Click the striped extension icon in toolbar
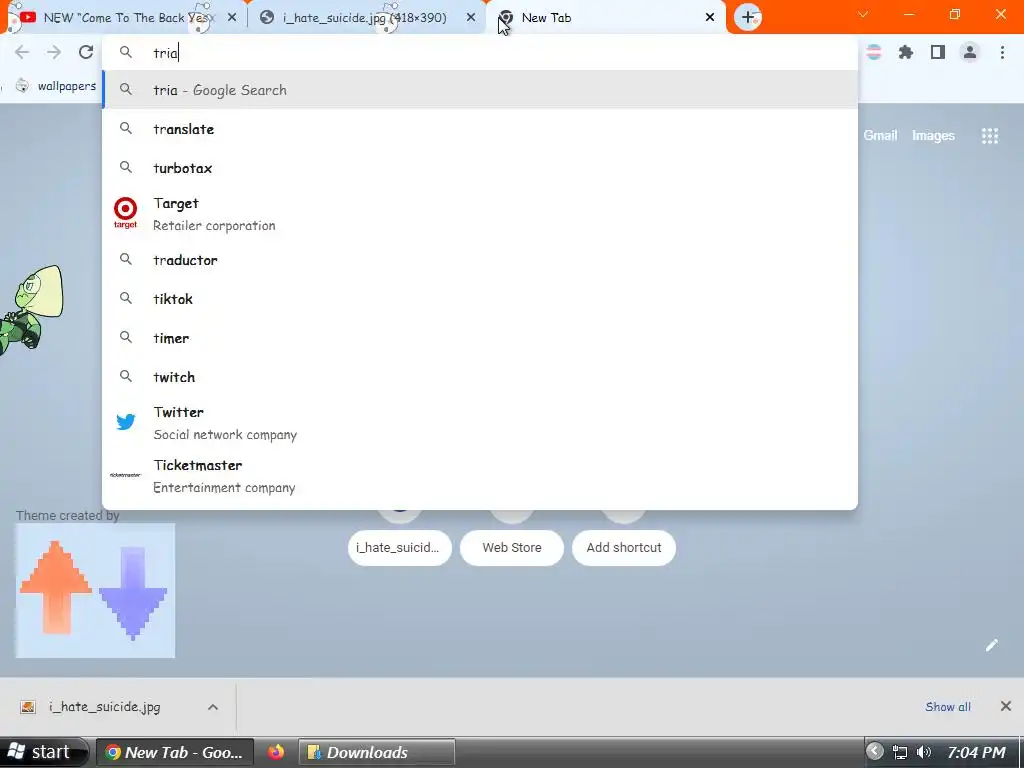This screenshot has height=768, width=1024. [874, 52]
